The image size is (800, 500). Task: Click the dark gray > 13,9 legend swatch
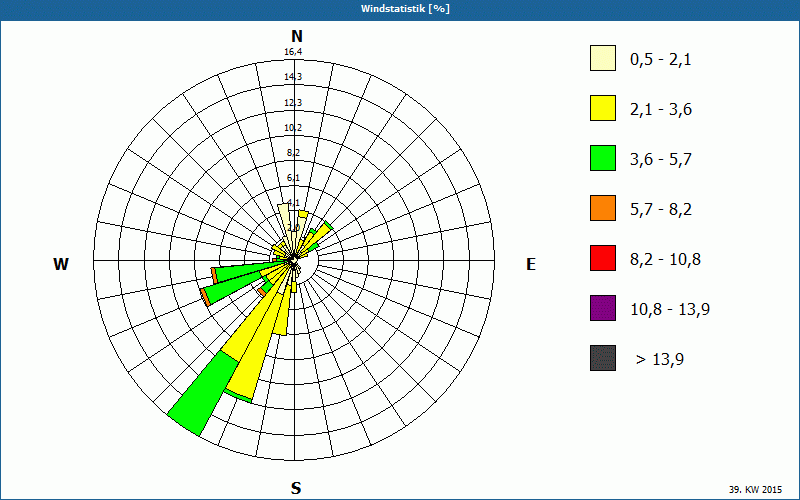pos(603,358)
